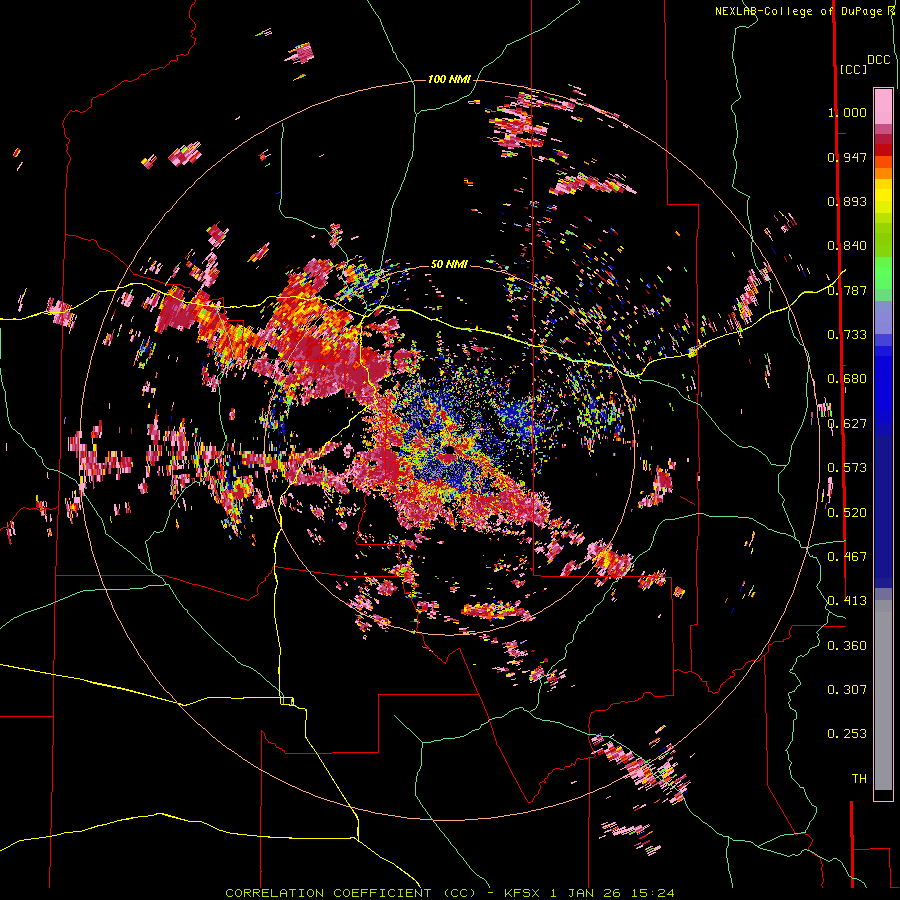This screenshot has height=900, width=900.
Task: Click the KFSX radar site identifier
Action: (x=522, y=893)
